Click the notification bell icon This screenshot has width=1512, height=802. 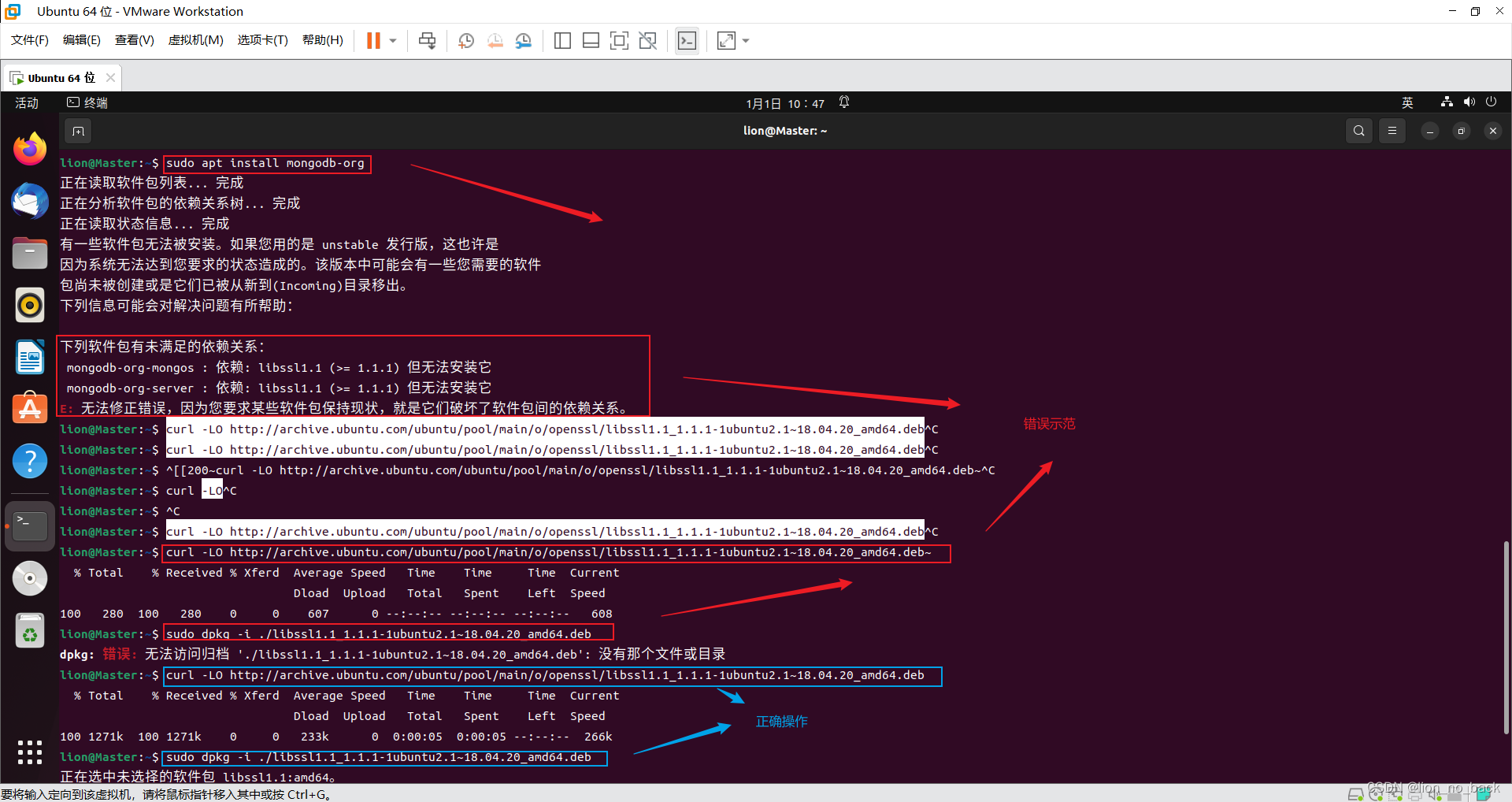pyautogui.click(x=844, y=102)
